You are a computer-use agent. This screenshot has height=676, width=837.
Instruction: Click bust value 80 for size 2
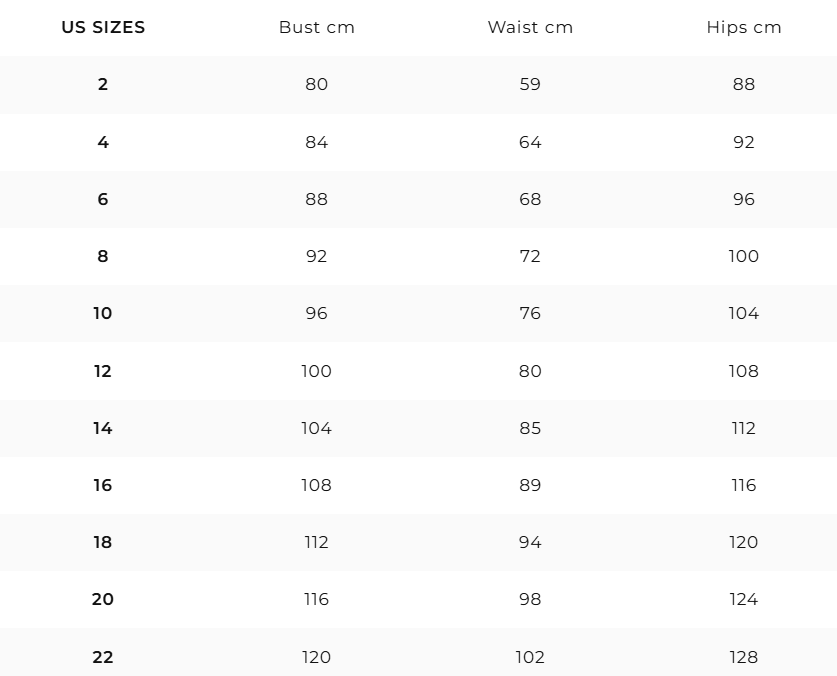(317, 84)
